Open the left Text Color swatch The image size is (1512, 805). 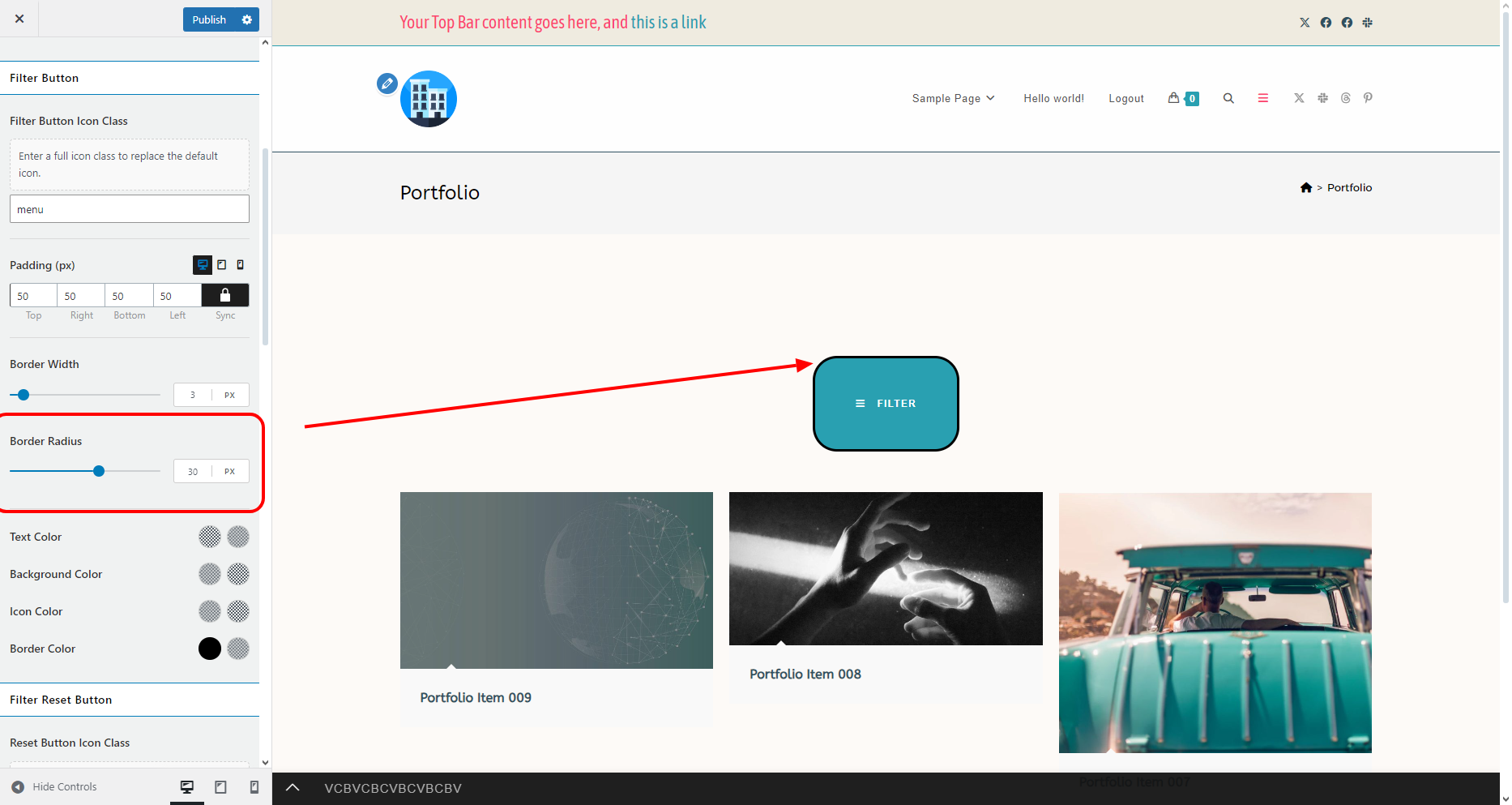click(210, 537)
